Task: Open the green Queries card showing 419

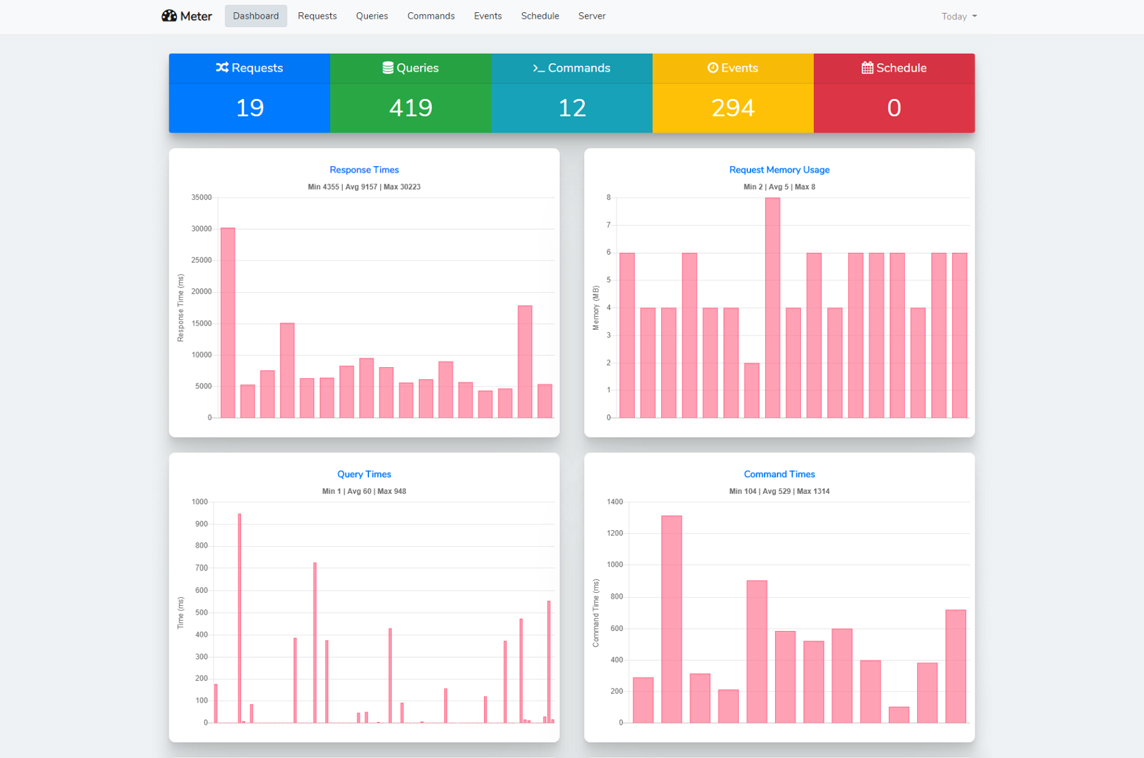Action: coord(411,93)
